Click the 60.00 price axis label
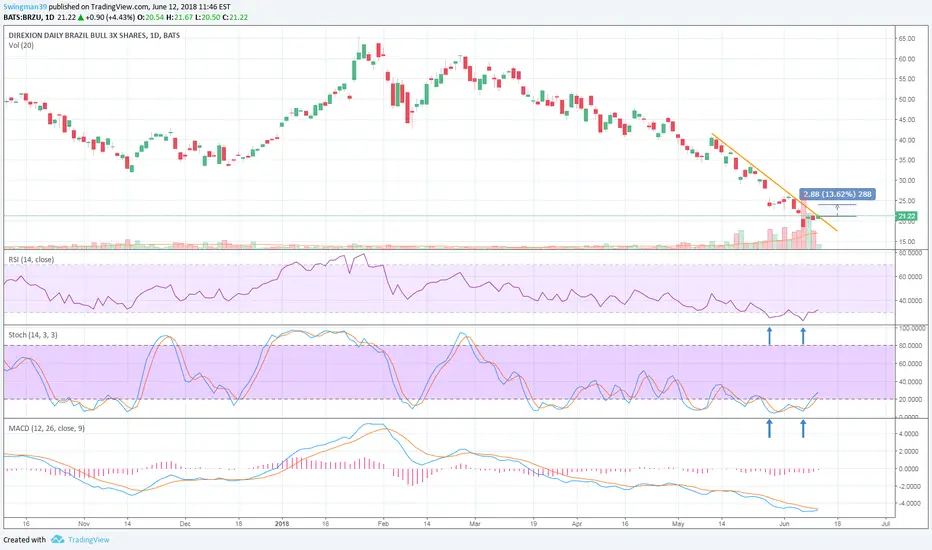Image resolution: width=932 pixels, height=550 pixels. click(906, 59)
